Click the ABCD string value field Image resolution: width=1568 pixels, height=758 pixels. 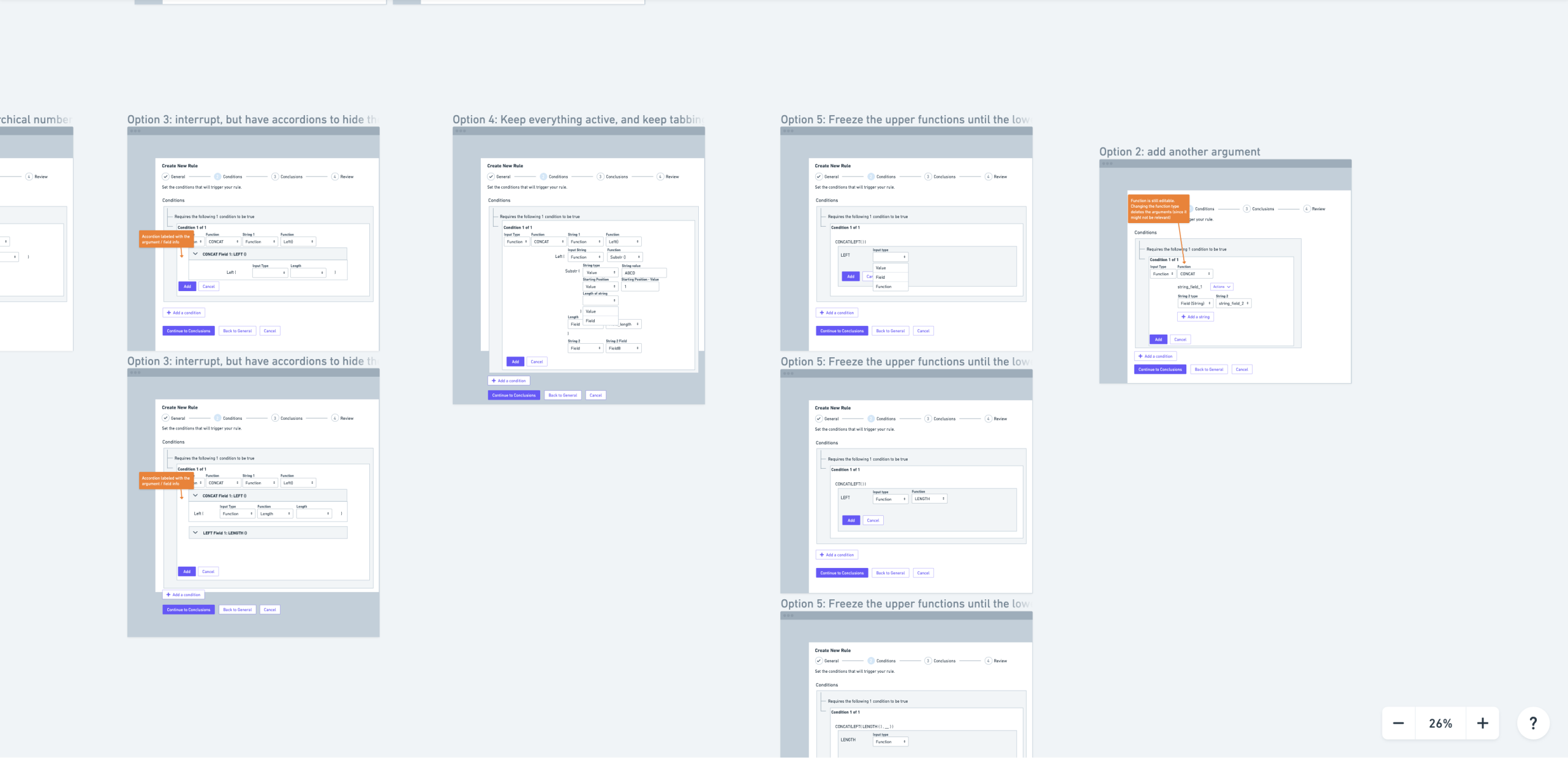tap(643, 273)
